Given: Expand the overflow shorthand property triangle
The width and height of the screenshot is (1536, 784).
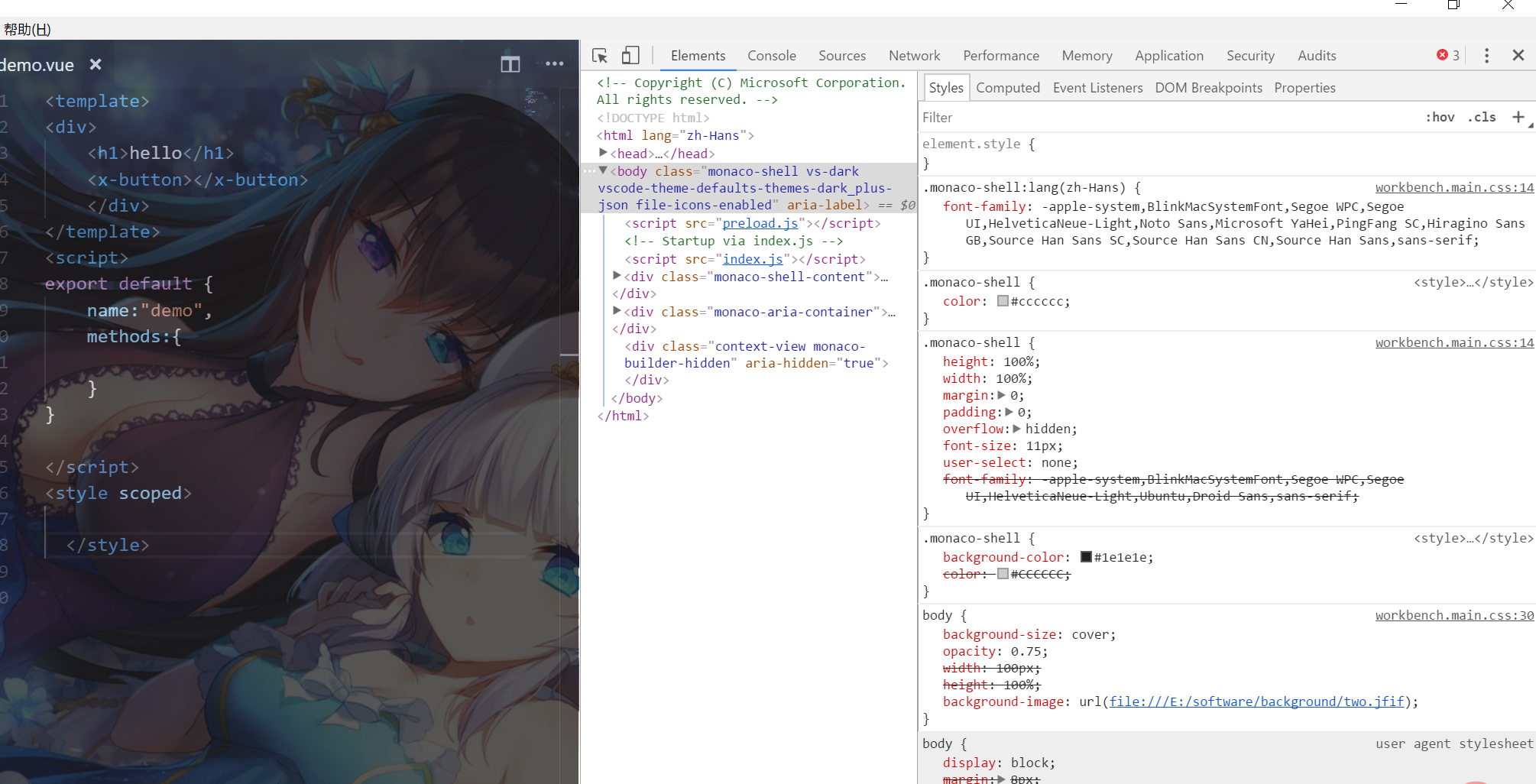Looking at the screenshot, I should [x=1016, y=429].
